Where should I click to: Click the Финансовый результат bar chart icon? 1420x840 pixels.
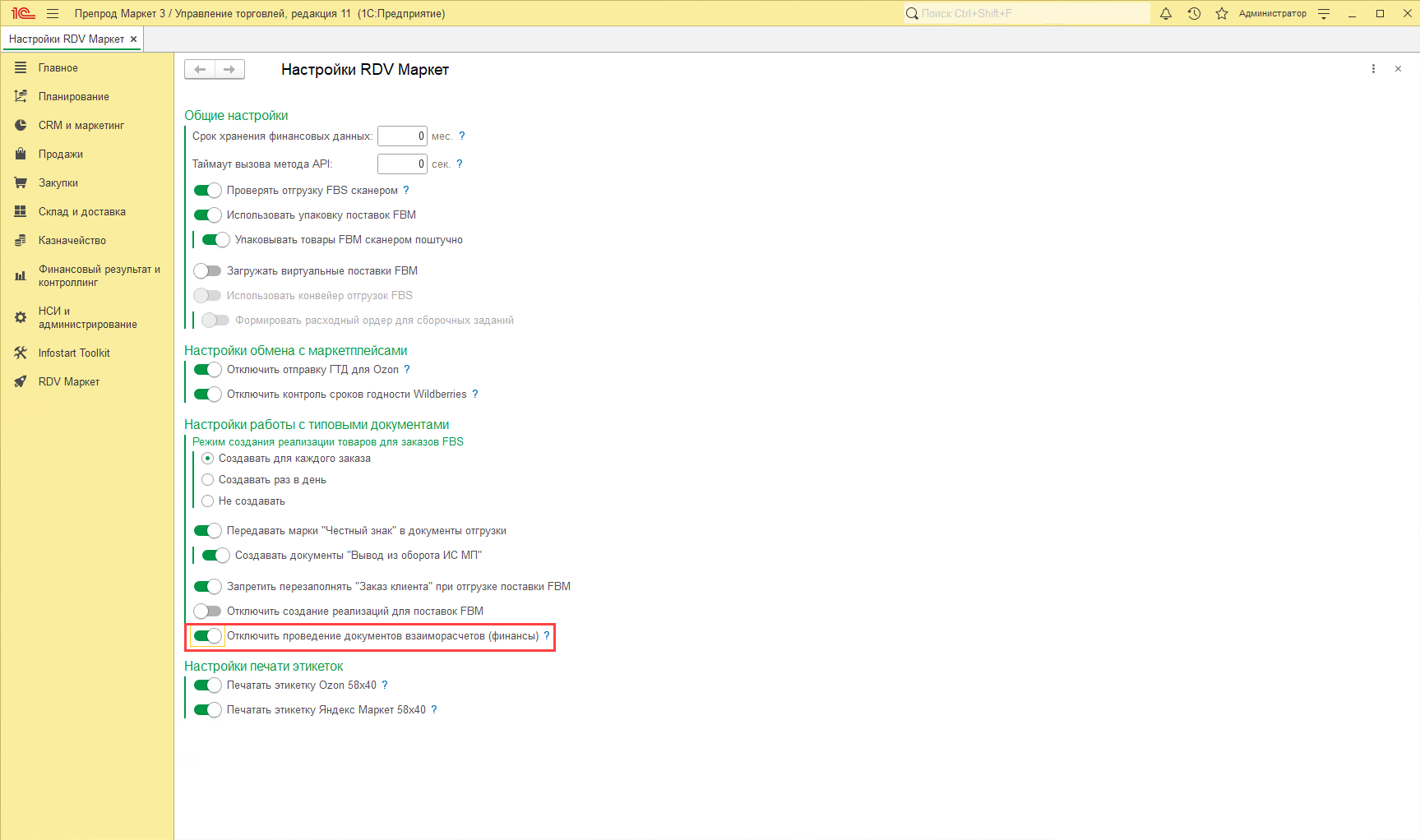tap(21, 276)
